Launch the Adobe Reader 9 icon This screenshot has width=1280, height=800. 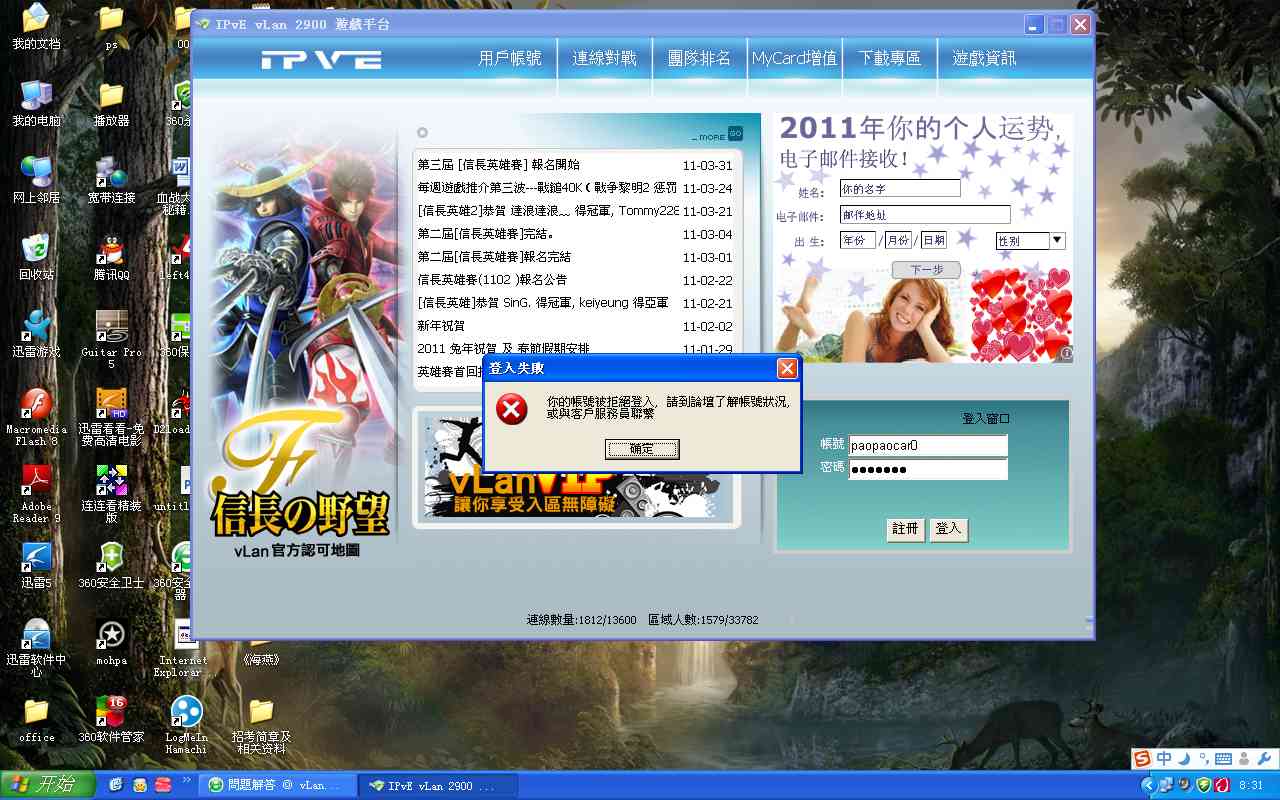[x=36, y=494]
